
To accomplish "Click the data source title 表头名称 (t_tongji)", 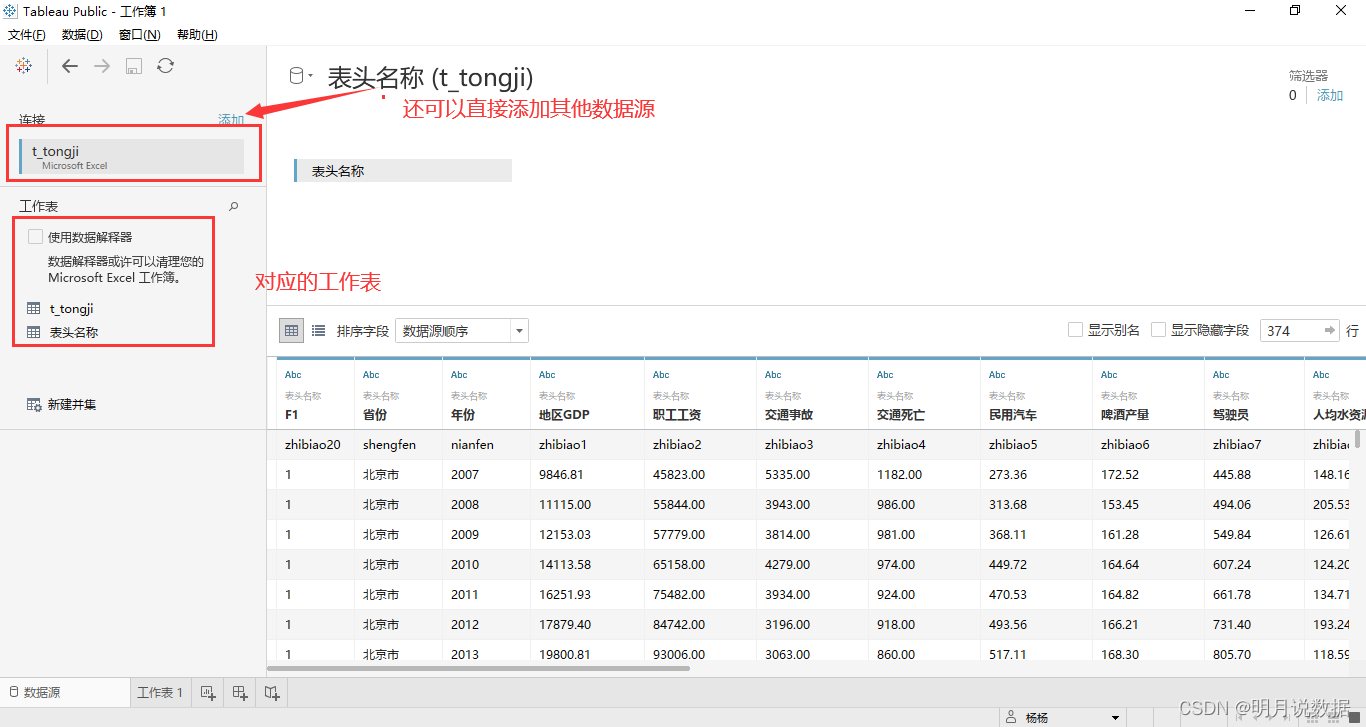I will tap(430, 78).
